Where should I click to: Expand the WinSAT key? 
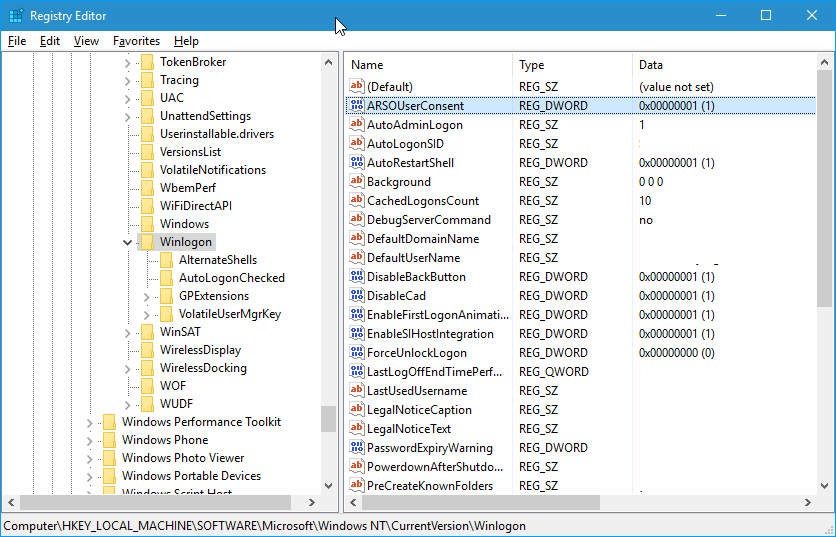point(127,333)
